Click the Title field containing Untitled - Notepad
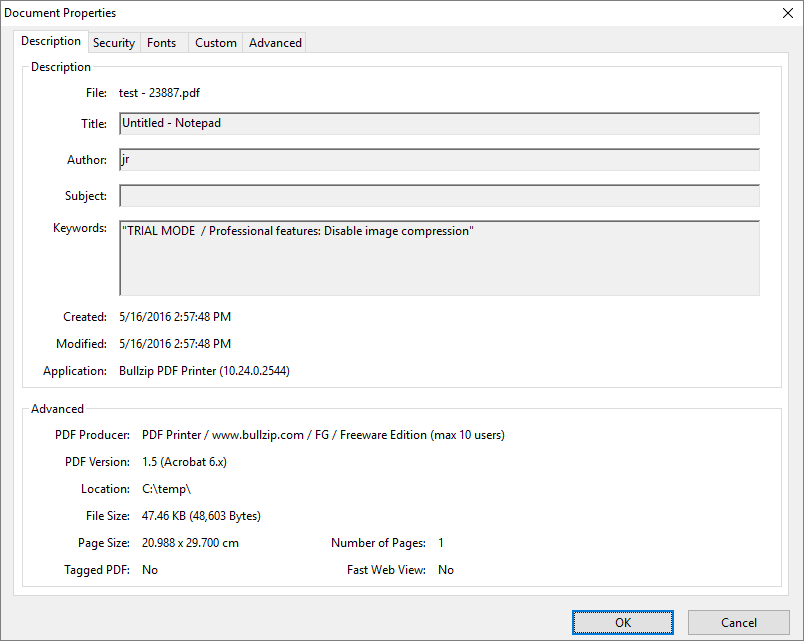The height and width of the screenshot is (641, 804). coord(439,124)
